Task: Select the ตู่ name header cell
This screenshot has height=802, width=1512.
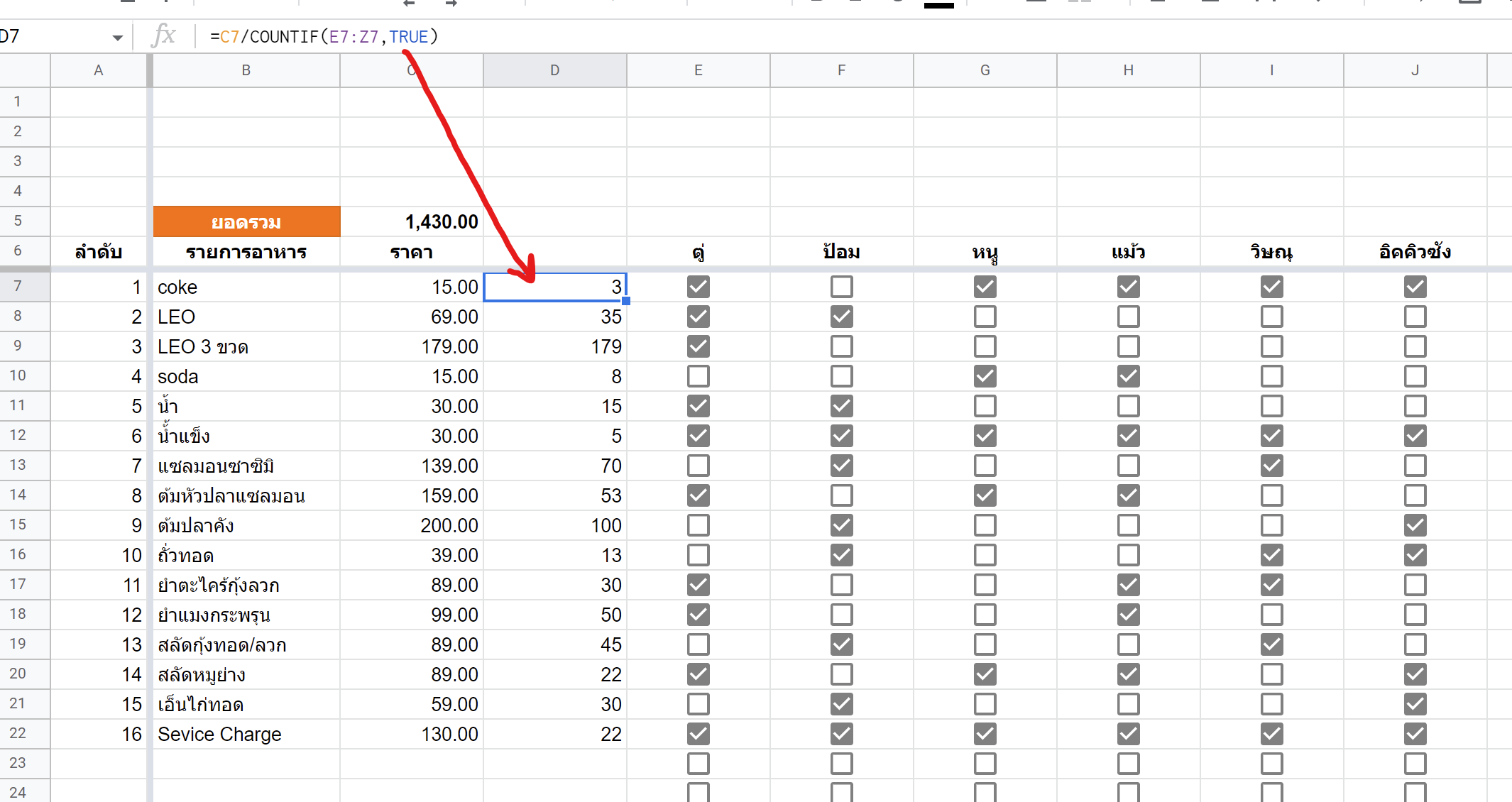Action: [x=699, y=251]
